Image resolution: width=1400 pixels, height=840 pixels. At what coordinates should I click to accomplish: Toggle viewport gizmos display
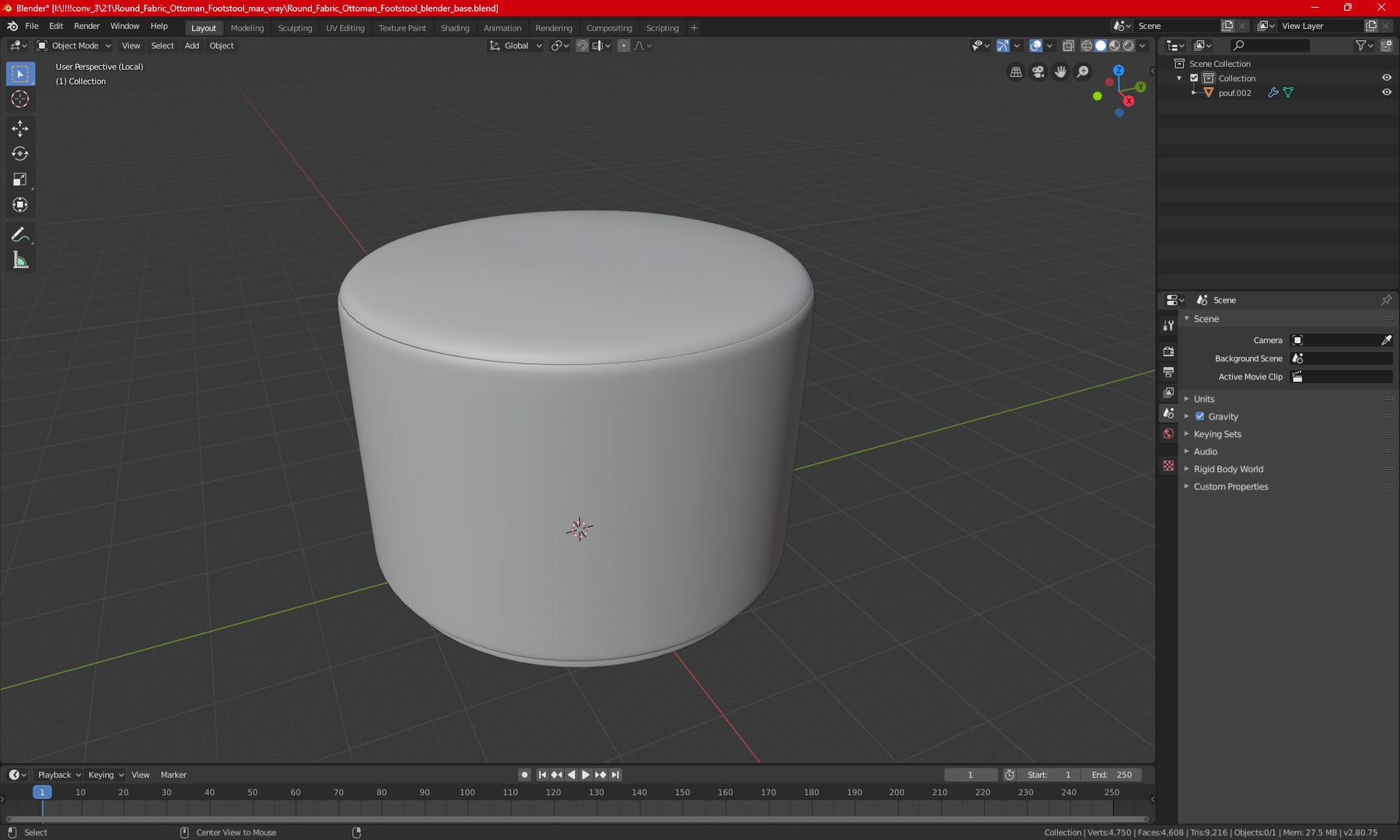[1003, 46]
